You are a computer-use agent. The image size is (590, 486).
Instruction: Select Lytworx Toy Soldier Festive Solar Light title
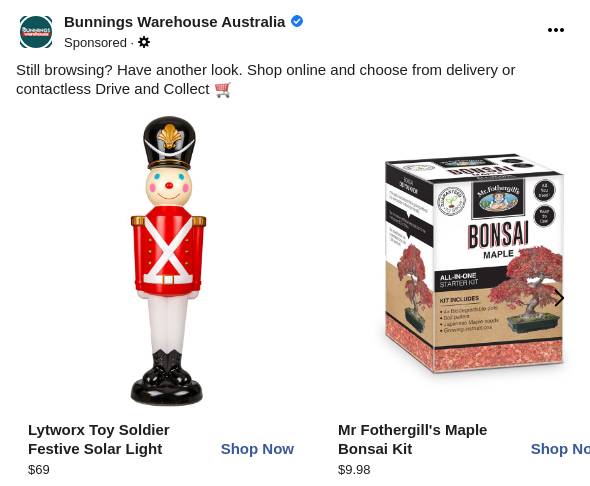99,439
